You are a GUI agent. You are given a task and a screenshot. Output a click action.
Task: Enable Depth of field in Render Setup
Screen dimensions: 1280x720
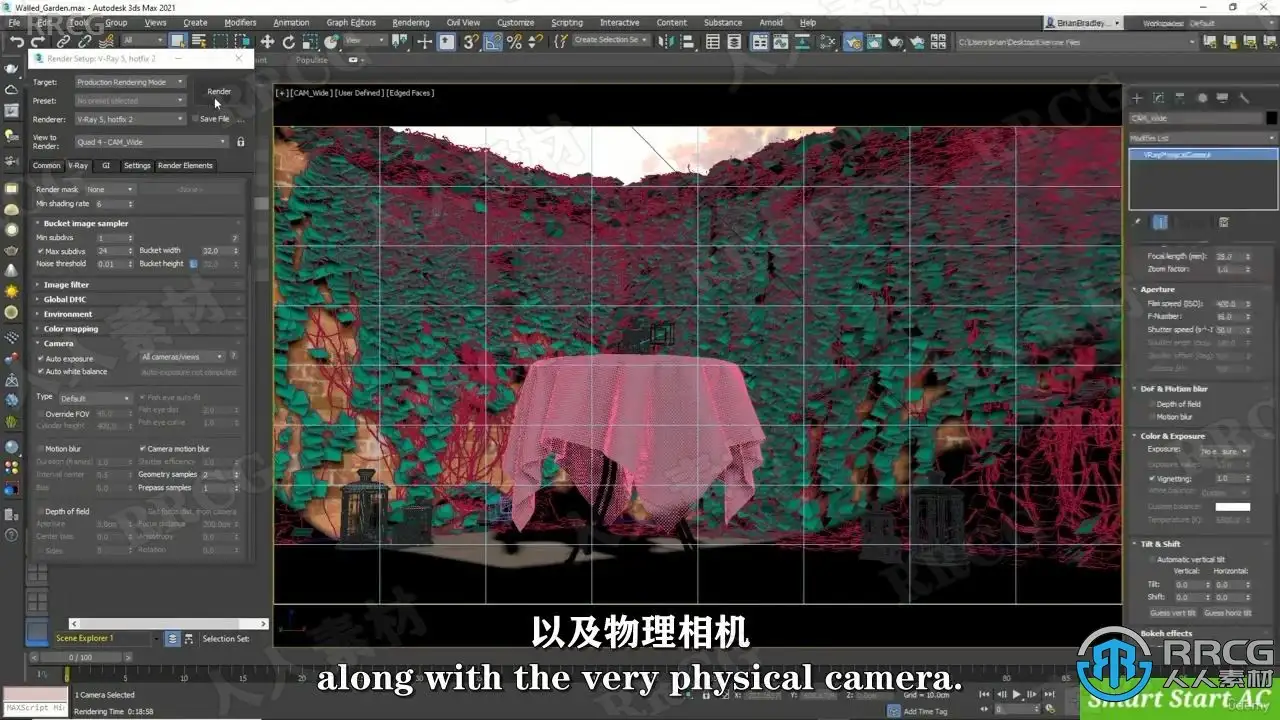(40, 511)
